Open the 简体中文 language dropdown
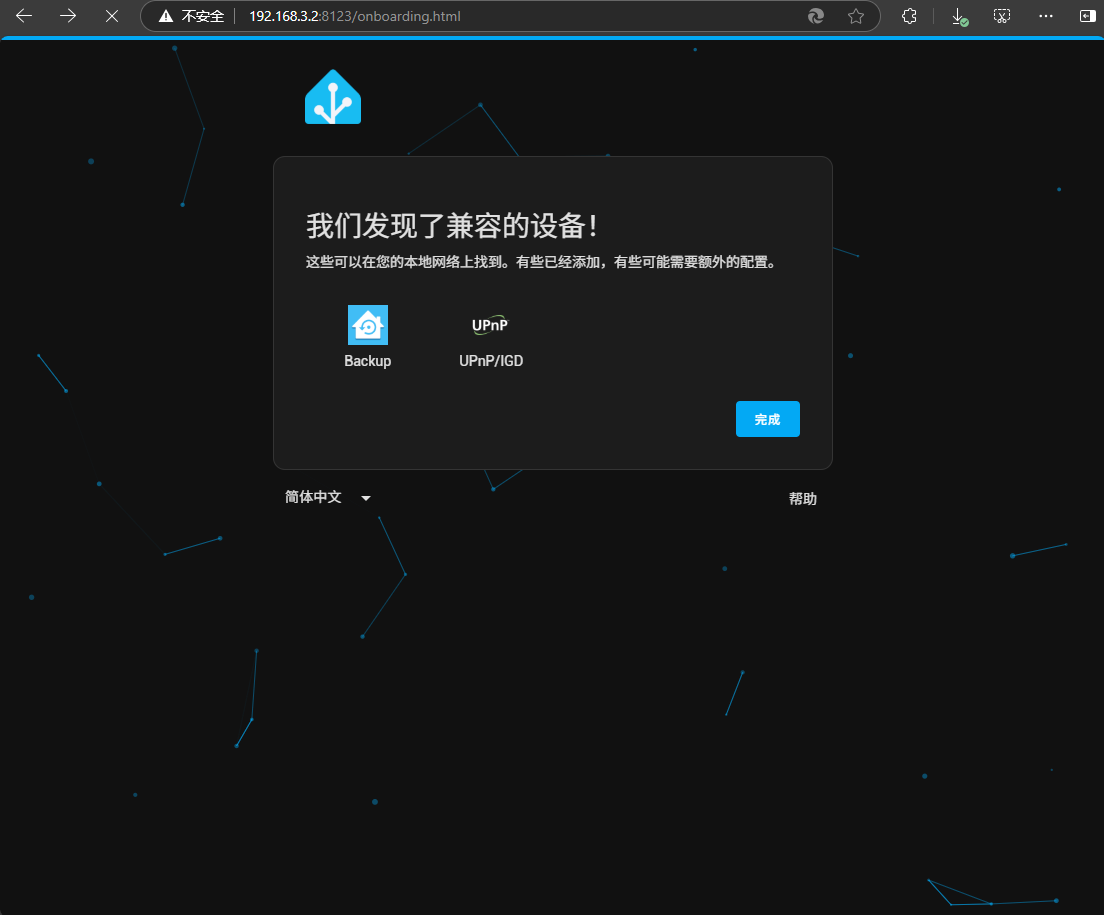 click(314, 497)
